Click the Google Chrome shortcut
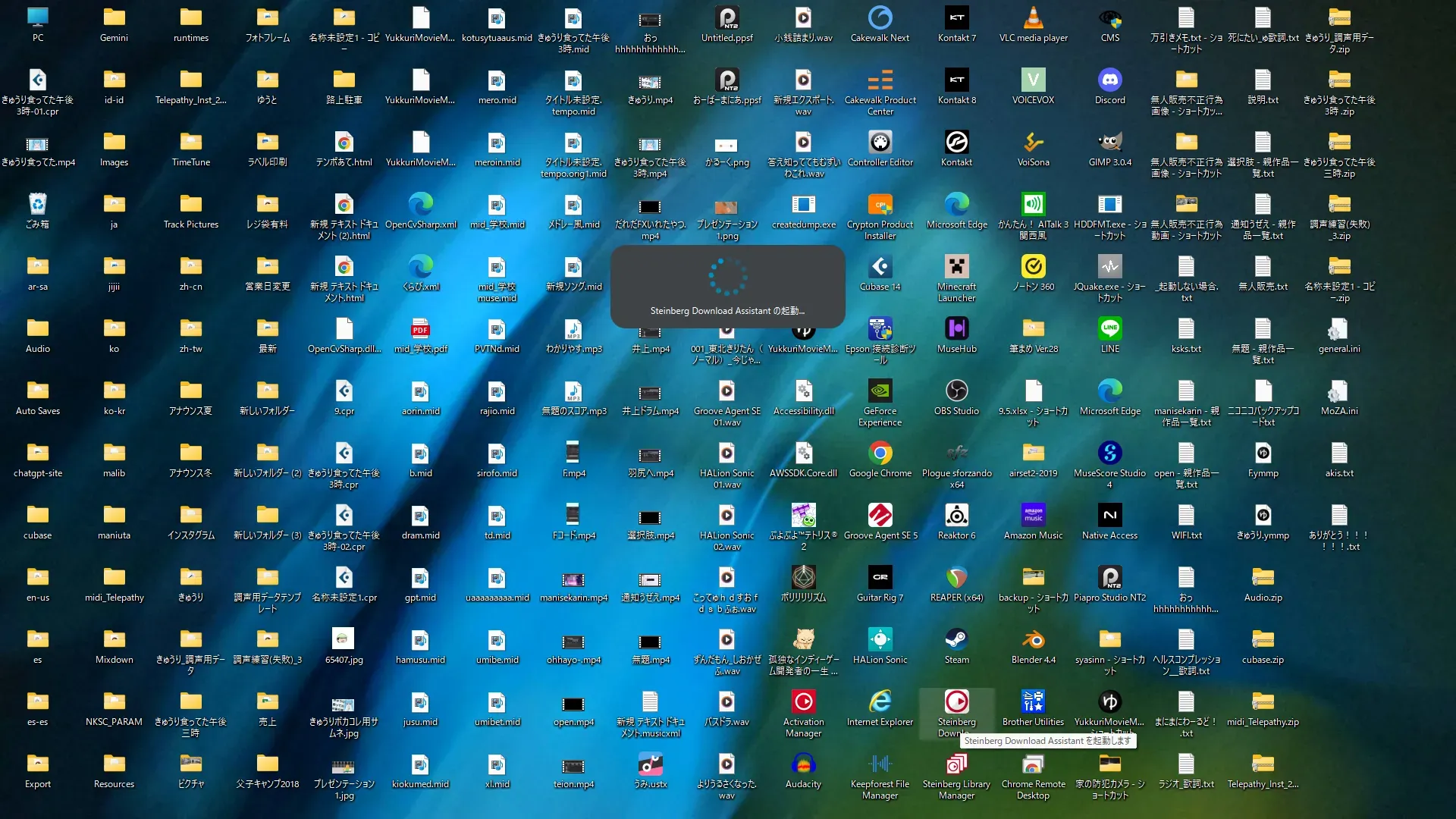Image resolution: width=1456 pixels, height=819 pixels. coord(880,453)
